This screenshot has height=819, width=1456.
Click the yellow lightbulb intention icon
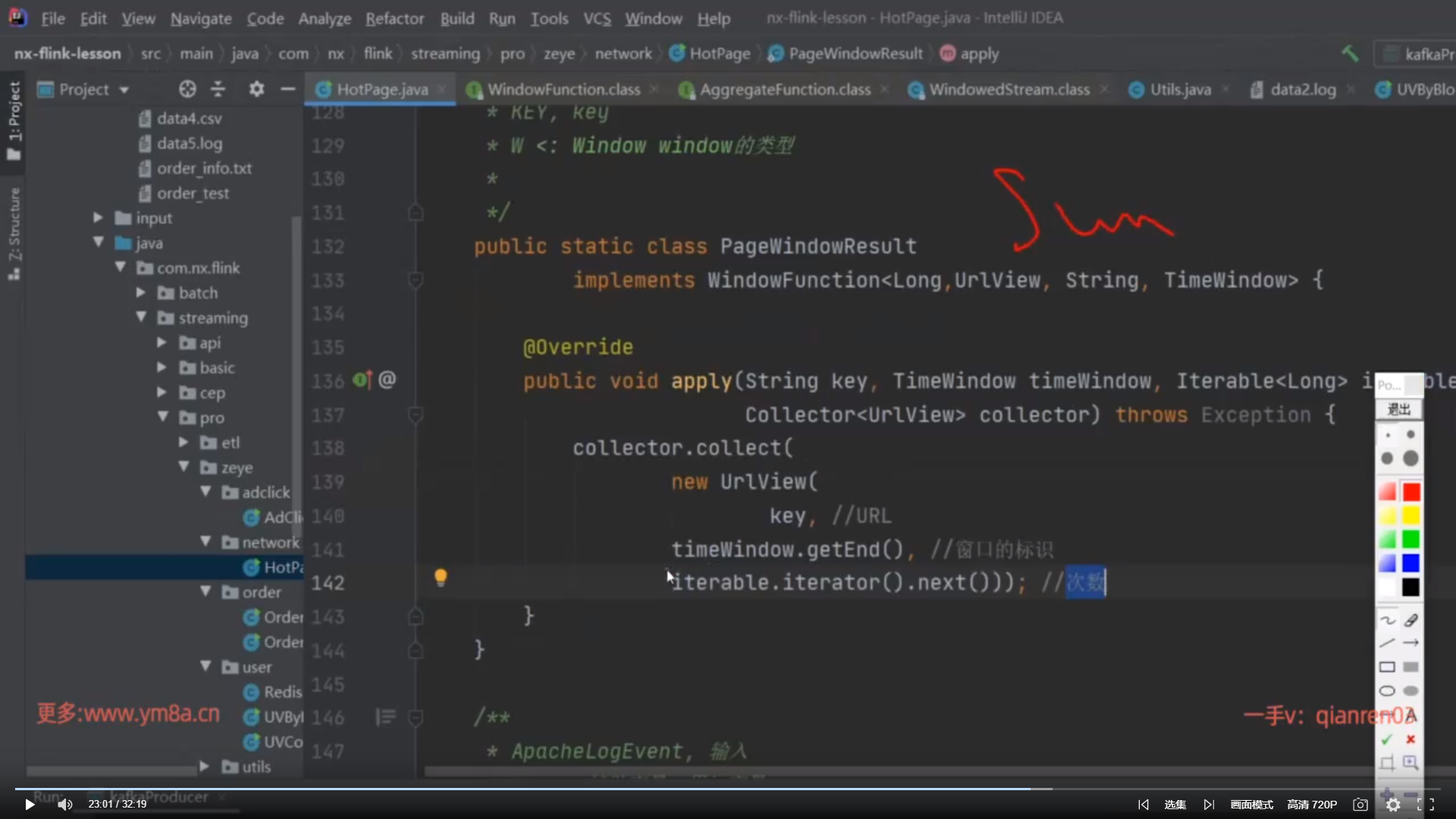pos(441,578)
